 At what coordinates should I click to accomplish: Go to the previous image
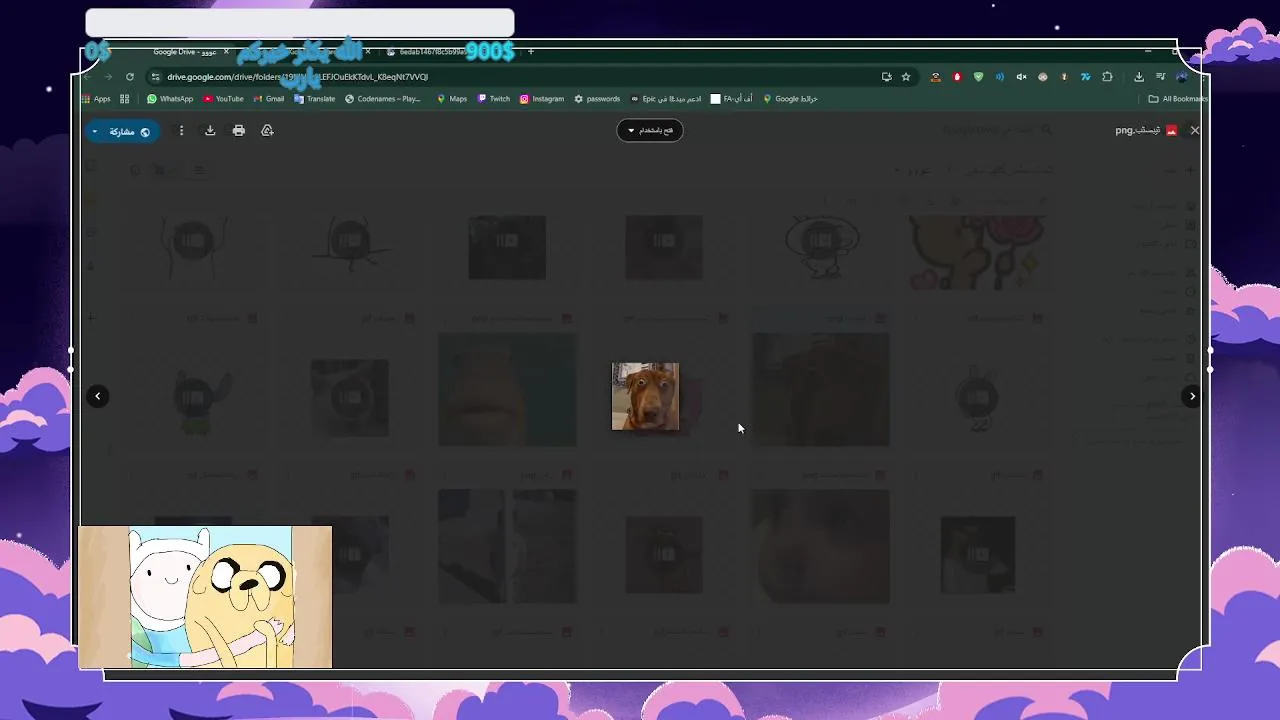(97, 396)
